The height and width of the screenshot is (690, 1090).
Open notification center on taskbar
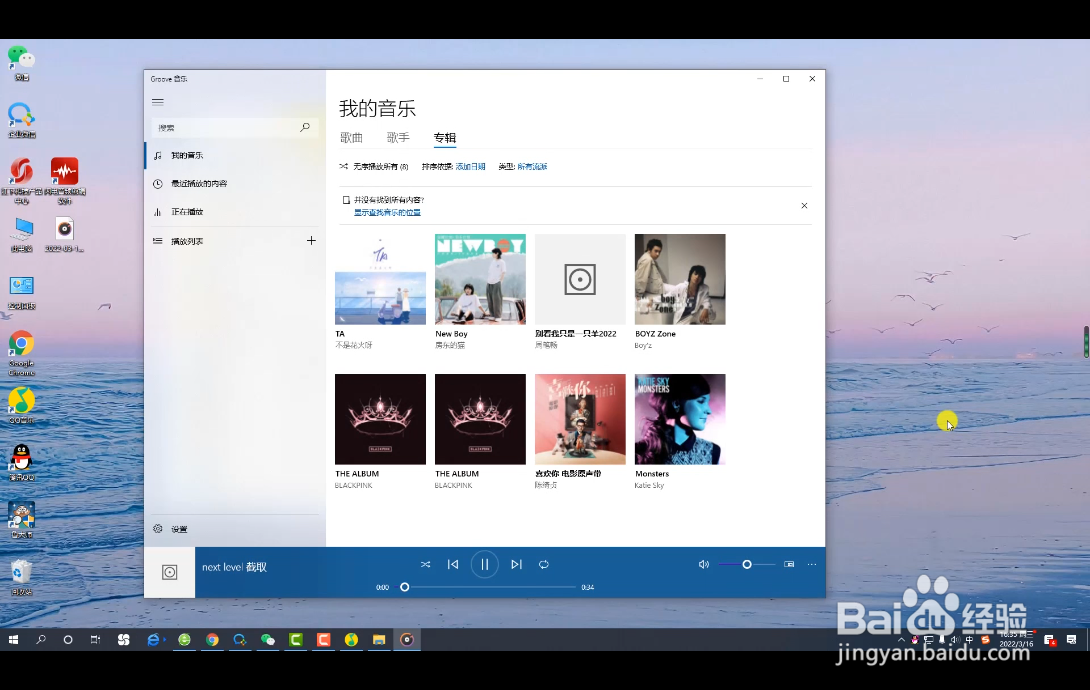point(1071,640)
